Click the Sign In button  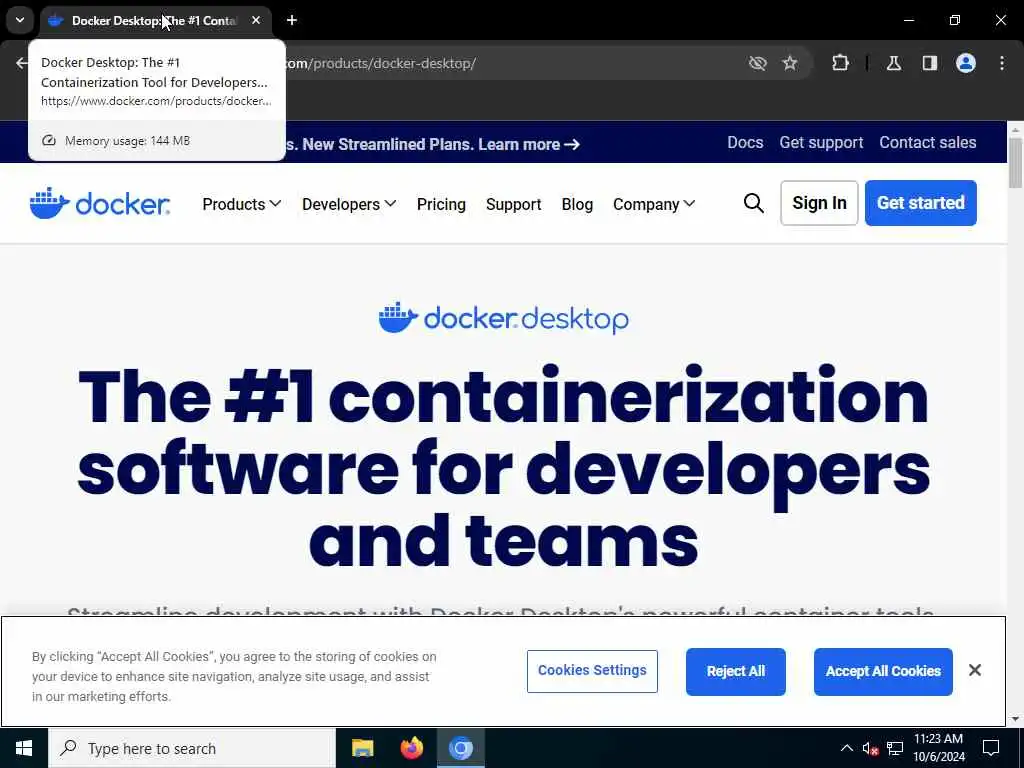pos(819,203)
